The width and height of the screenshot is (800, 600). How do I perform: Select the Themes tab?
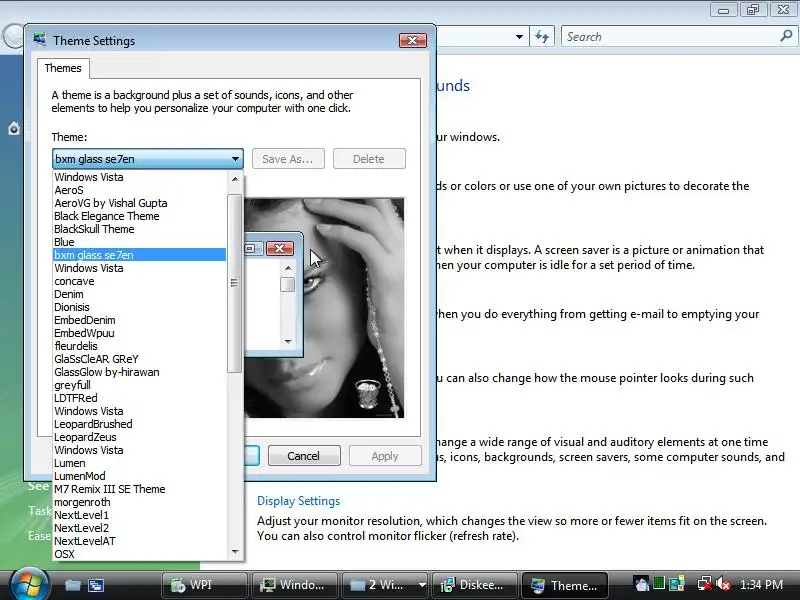point(63,68)
